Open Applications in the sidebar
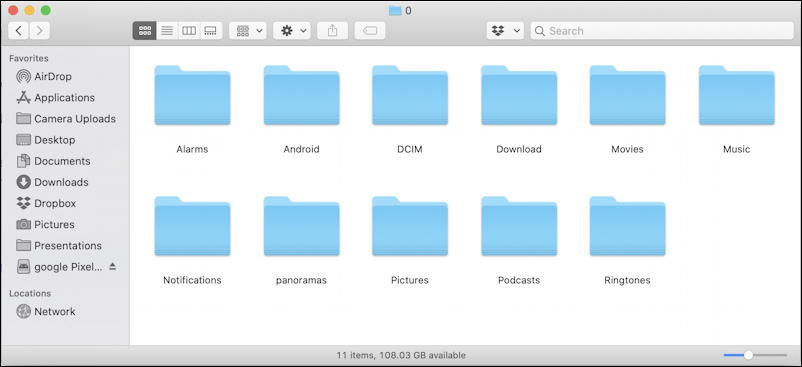802x367 pixels. coord(55,98)
